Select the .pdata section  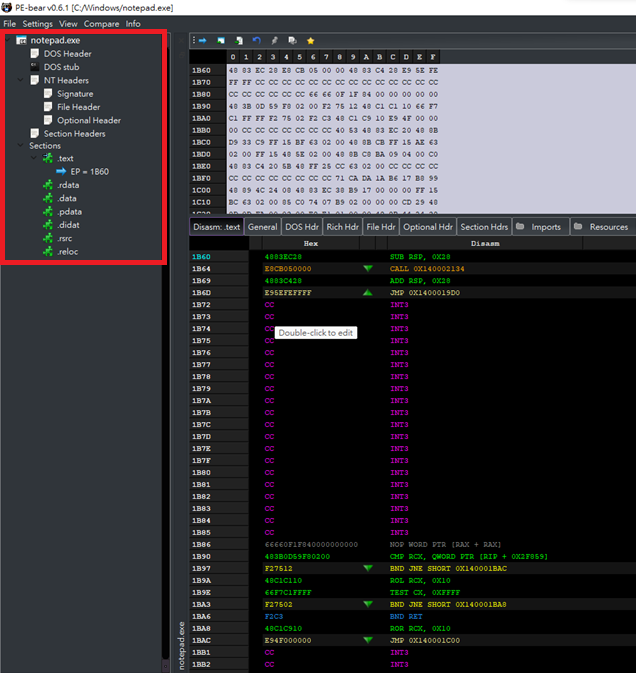pyautogui.click(x=69, y=212)
